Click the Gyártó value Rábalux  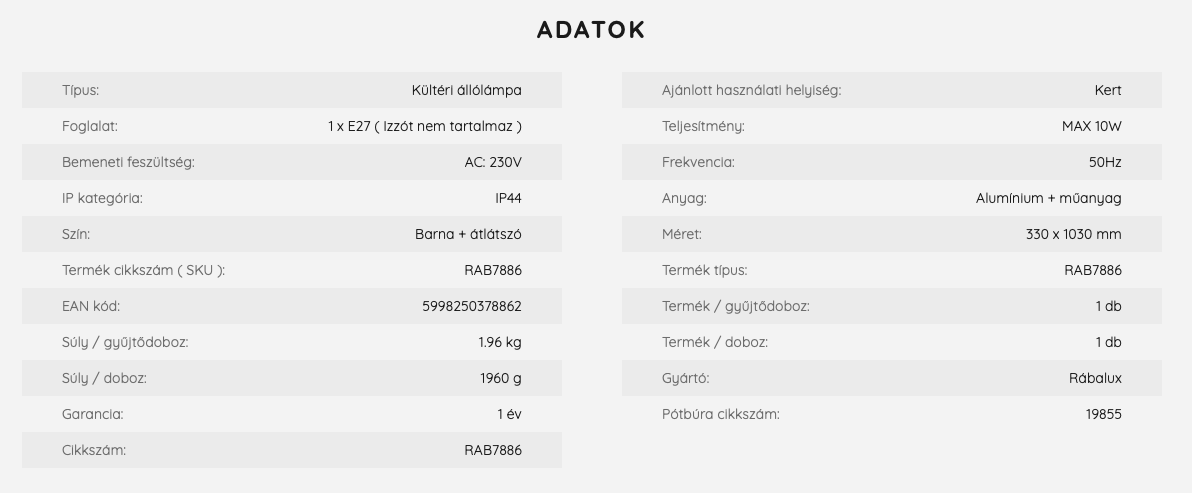[x=1095, y=378]
